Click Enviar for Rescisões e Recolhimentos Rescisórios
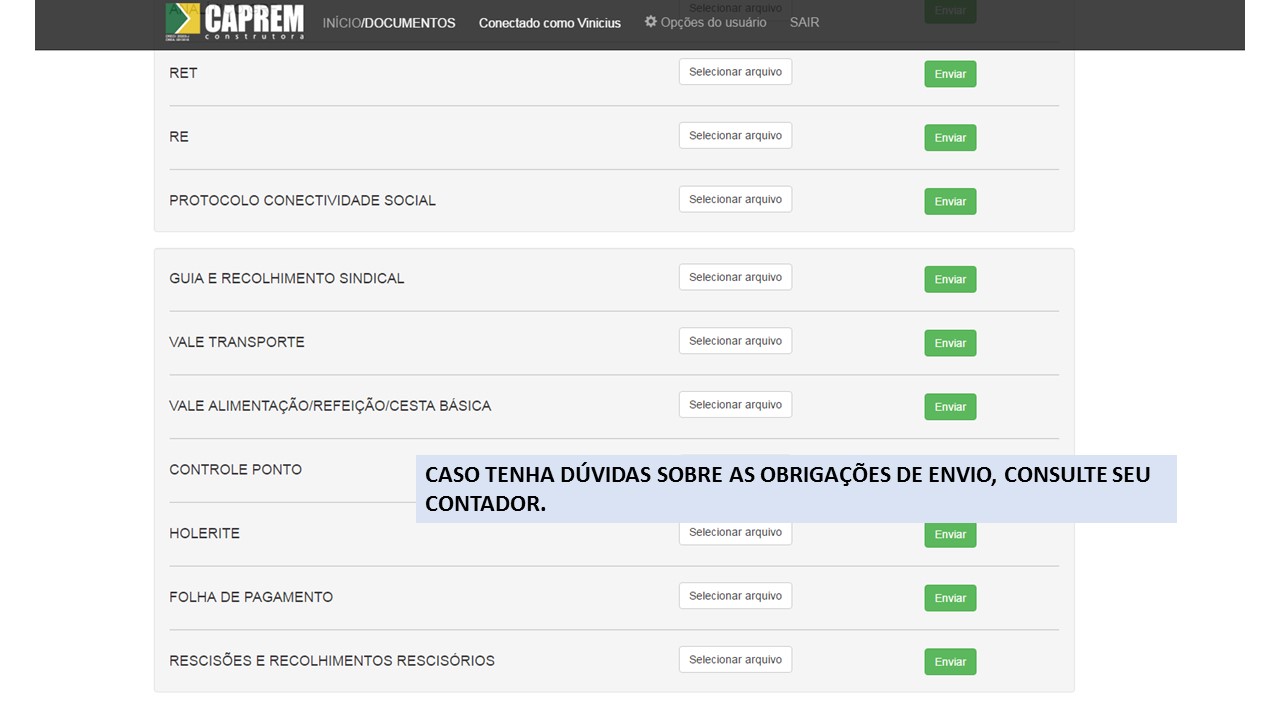 (x=950, y=662)
